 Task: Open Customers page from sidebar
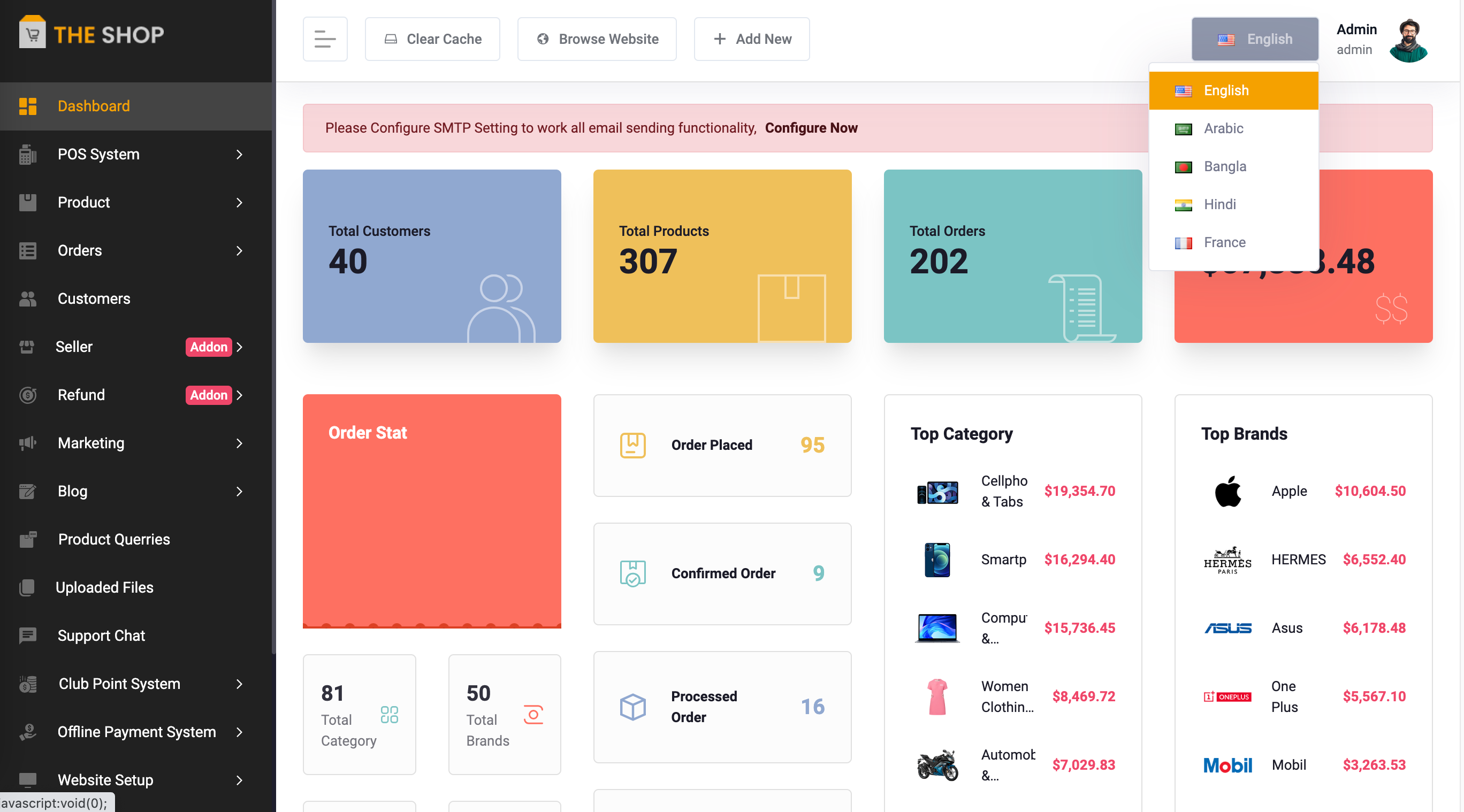[x=136, y=299]
